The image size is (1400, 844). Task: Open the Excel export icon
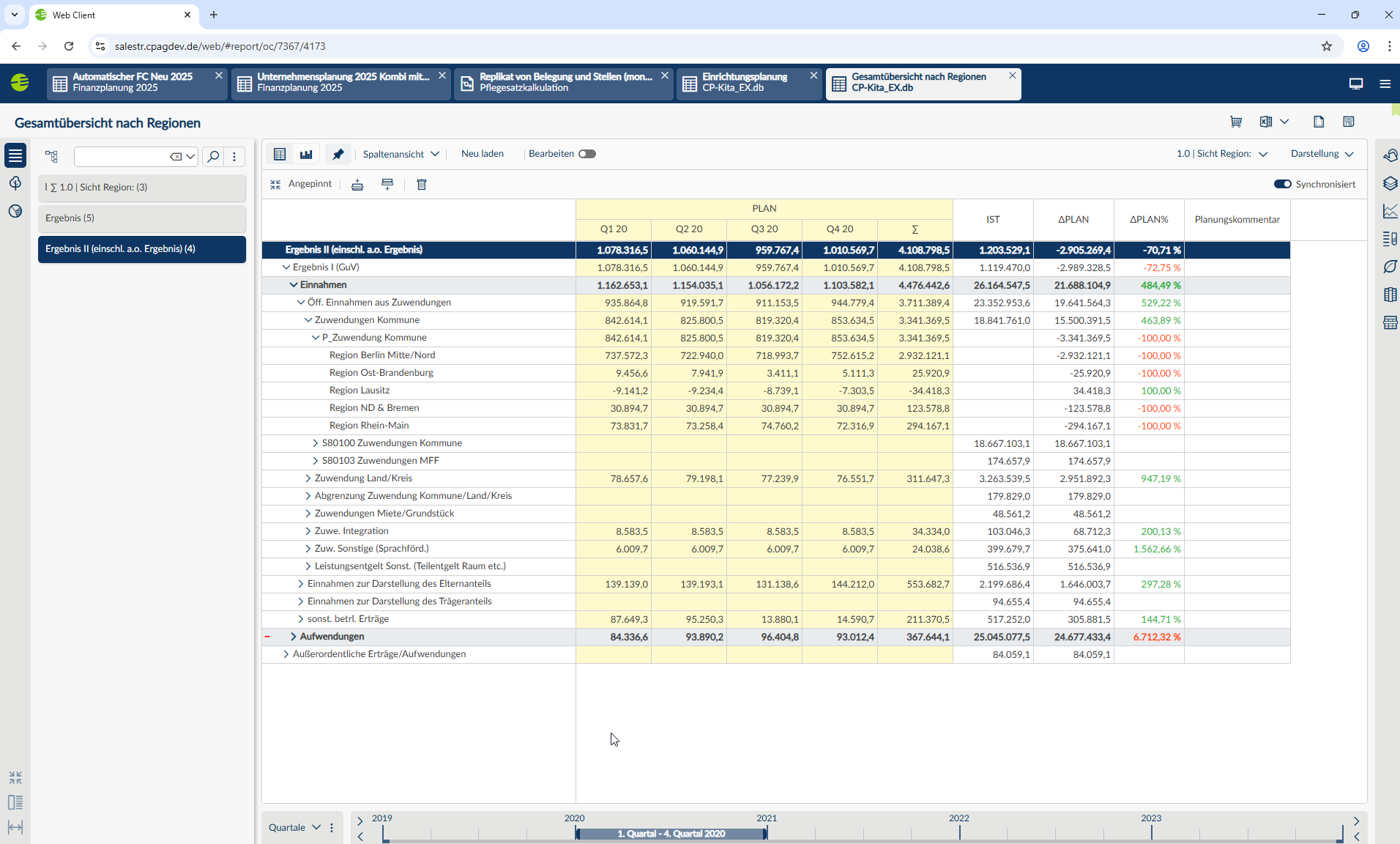pos(1265,122)
